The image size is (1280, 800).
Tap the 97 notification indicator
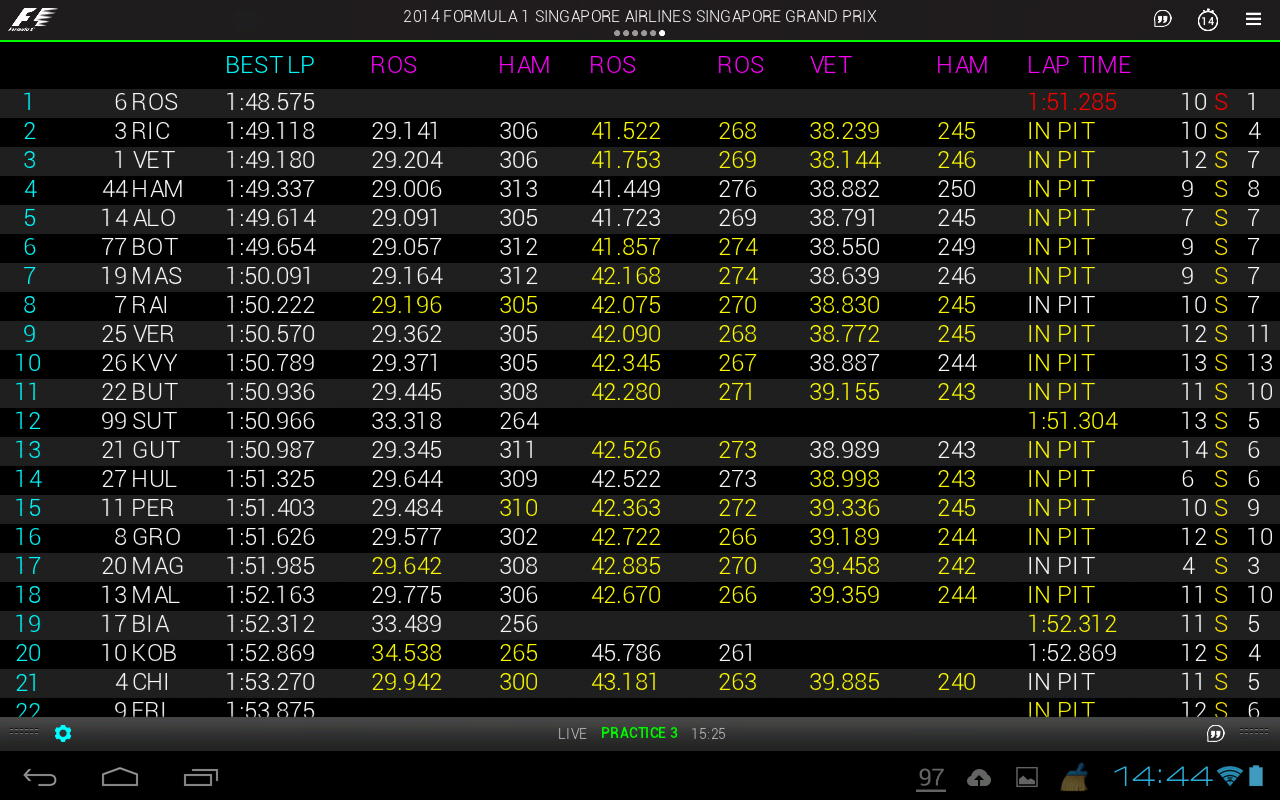tap(931, 777)
